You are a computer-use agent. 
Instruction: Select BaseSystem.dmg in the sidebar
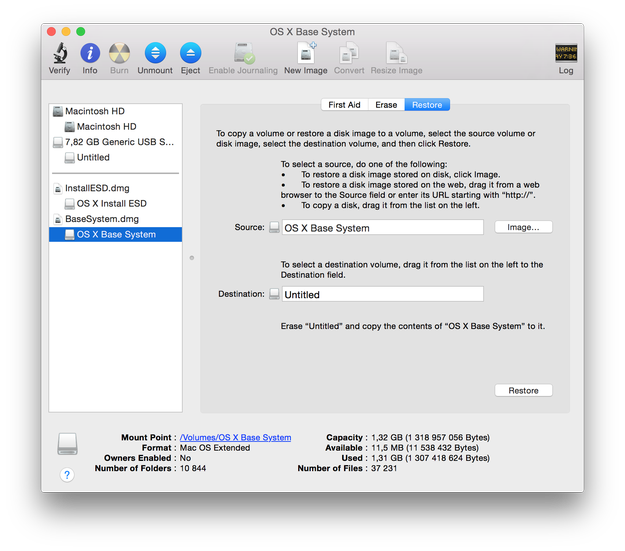tap(115, 219)
